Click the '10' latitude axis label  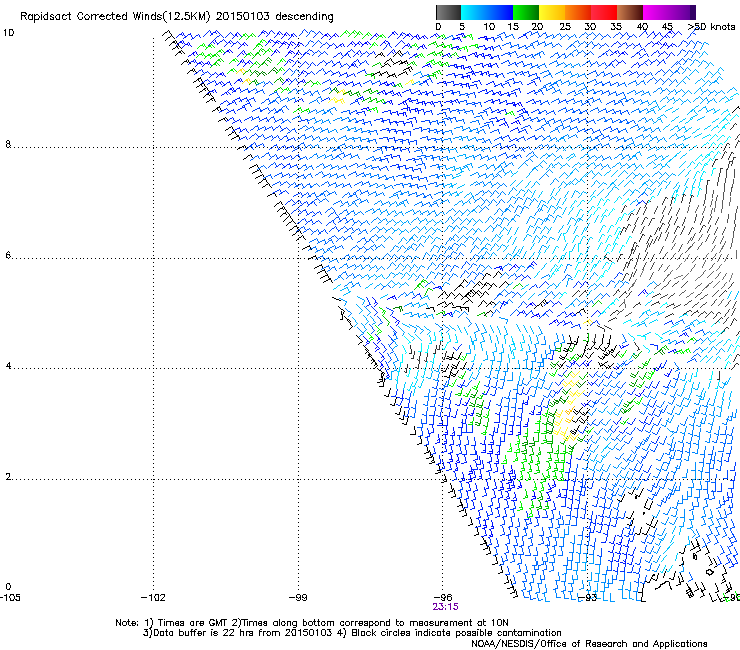tap(8, 33)
